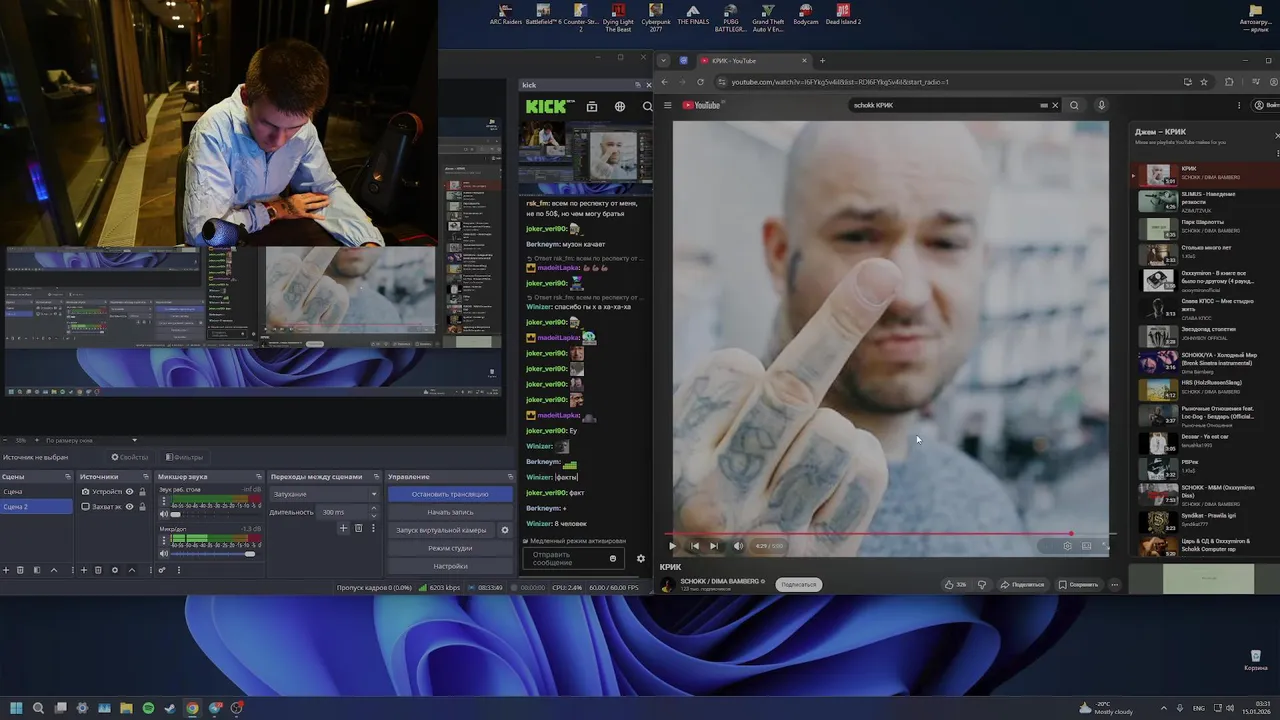Image resolution: width=1280 pixels, height=720 pixels.
Task: Add a new source in Источники panel
Action: (x=83, y=570)
